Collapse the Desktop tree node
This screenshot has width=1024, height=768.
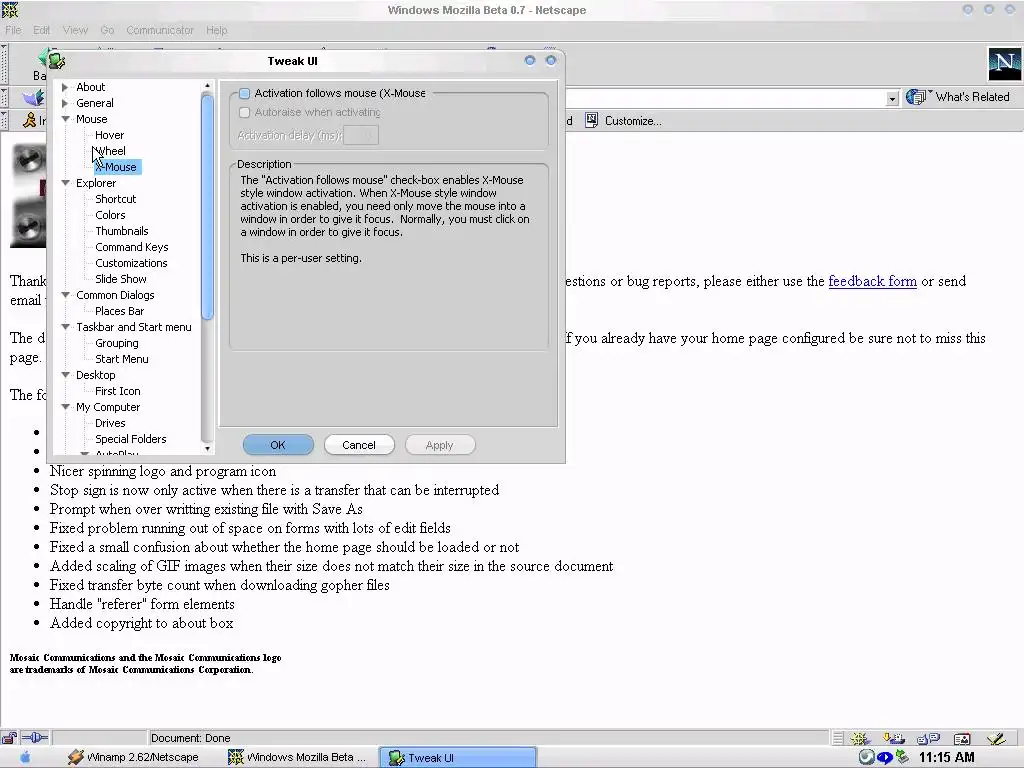pos(65,375)
